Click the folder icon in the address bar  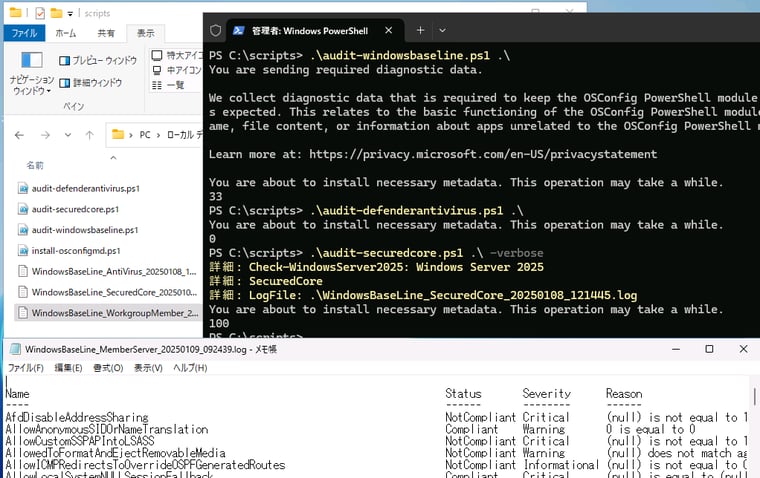pyautogui.click(x=118, y=134)
